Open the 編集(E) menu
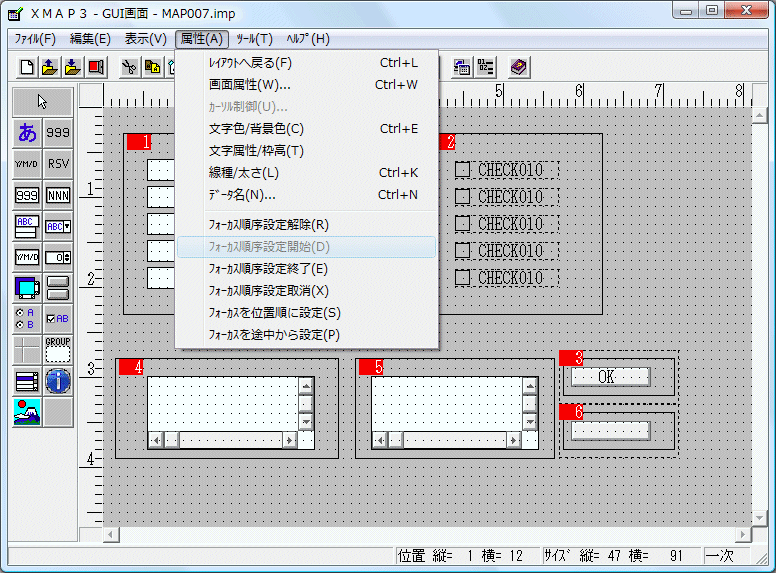Screen dimensions: 776x573 pyautogui.click(x=90, y=39)
